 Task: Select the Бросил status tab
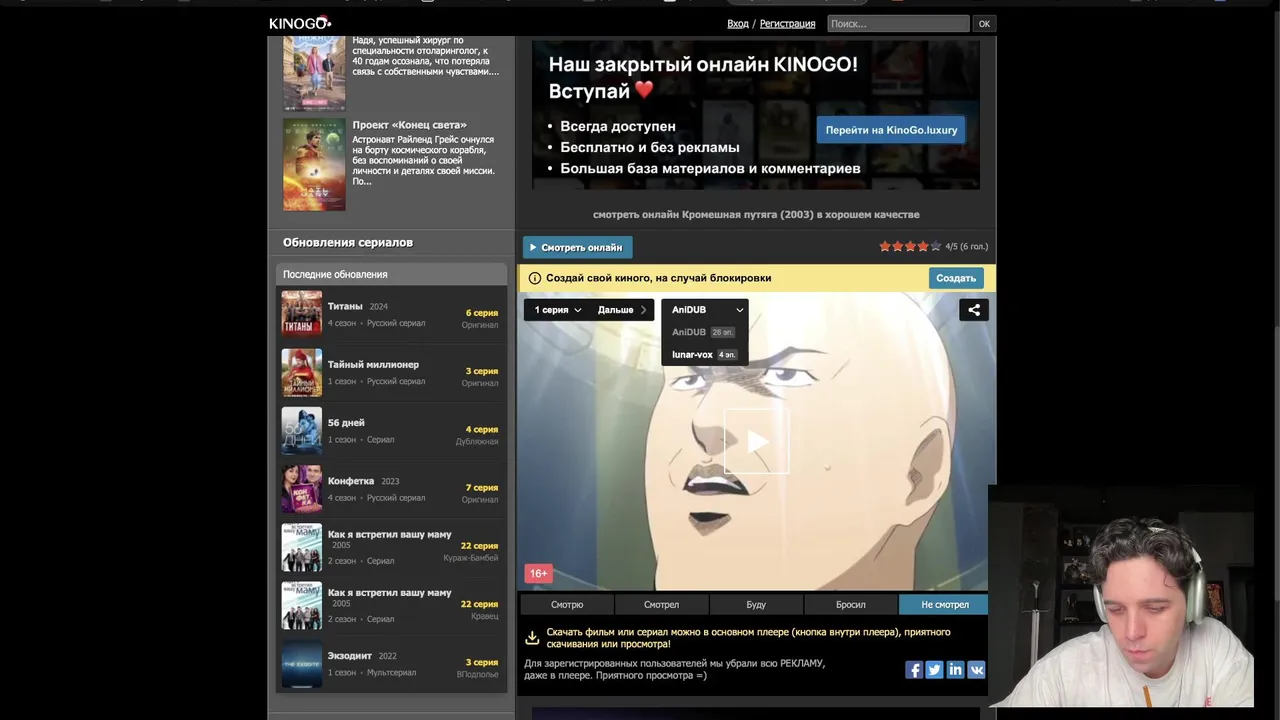(851, 604)
